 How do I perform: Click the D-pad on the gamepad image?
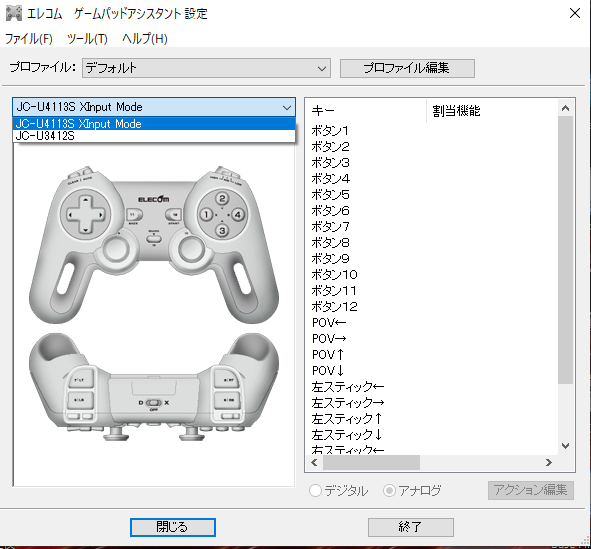coord(86,215)
